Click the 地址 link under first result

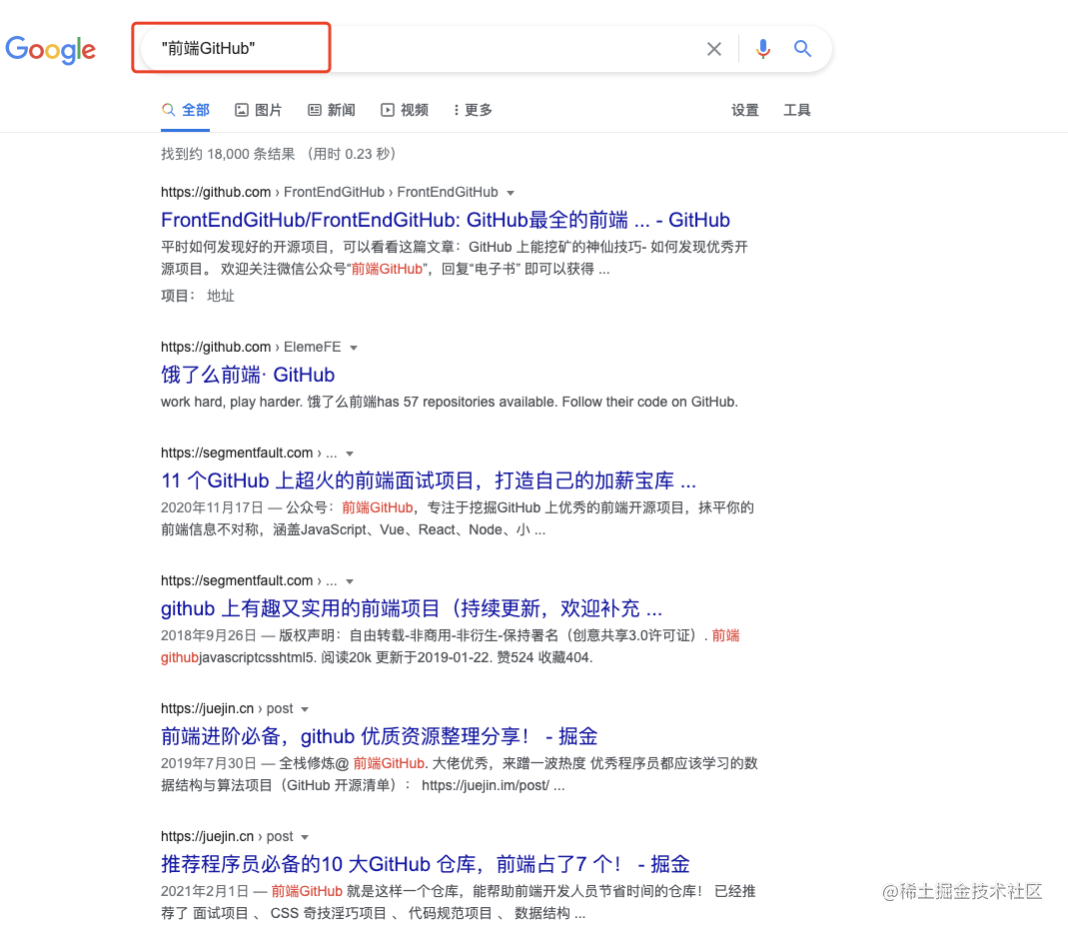[x=221, y=296]
